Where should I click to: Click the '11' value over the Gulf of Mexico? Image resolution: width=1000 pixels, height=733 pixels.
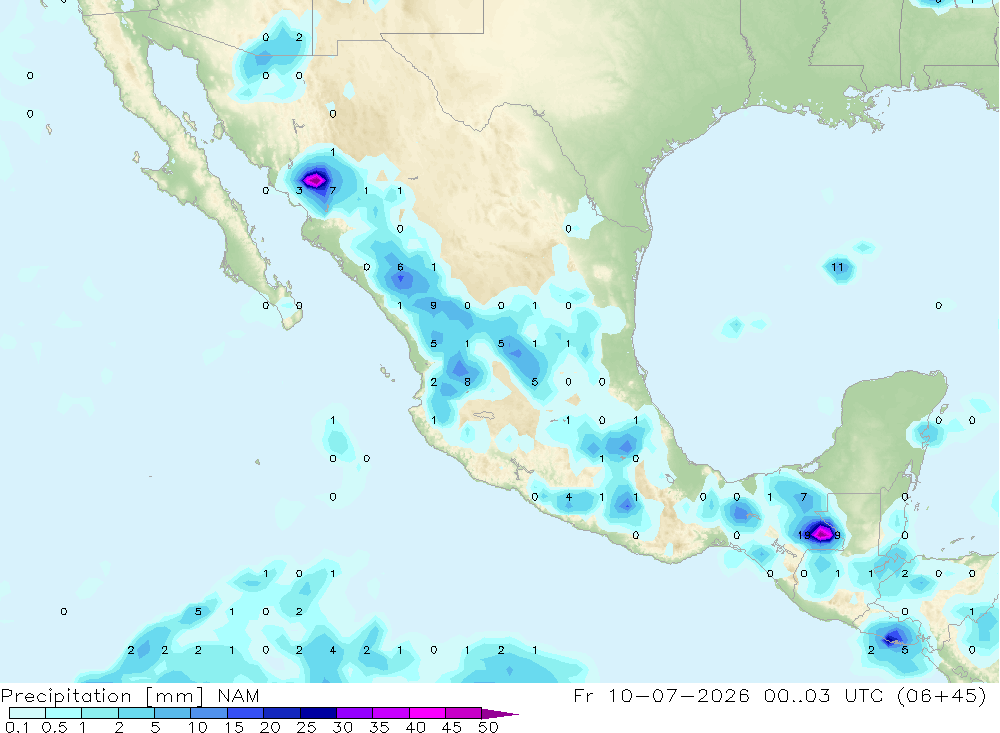(837, 267)
